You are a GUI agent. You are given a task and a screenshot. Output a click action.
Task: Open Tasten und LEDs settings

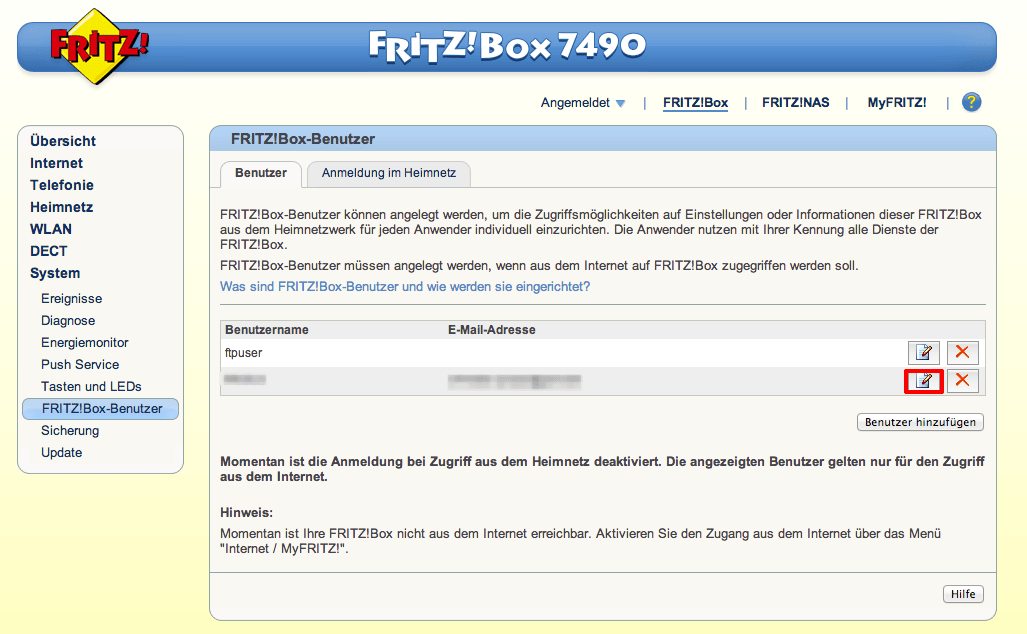pos(91,386)
